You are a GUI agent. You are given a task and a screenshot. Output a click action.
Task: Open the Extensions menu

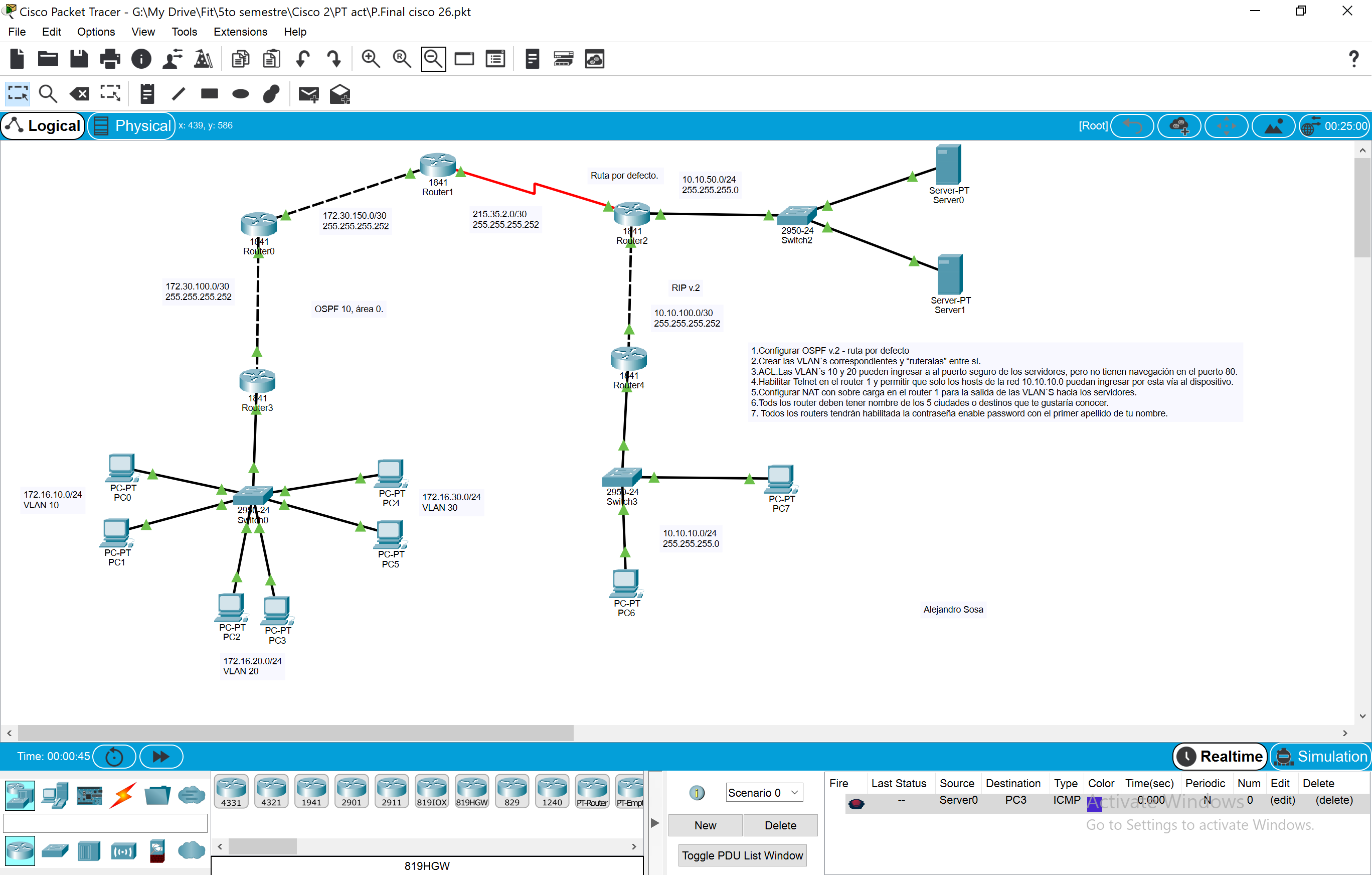pyautogui.click(x=240, y=31)
